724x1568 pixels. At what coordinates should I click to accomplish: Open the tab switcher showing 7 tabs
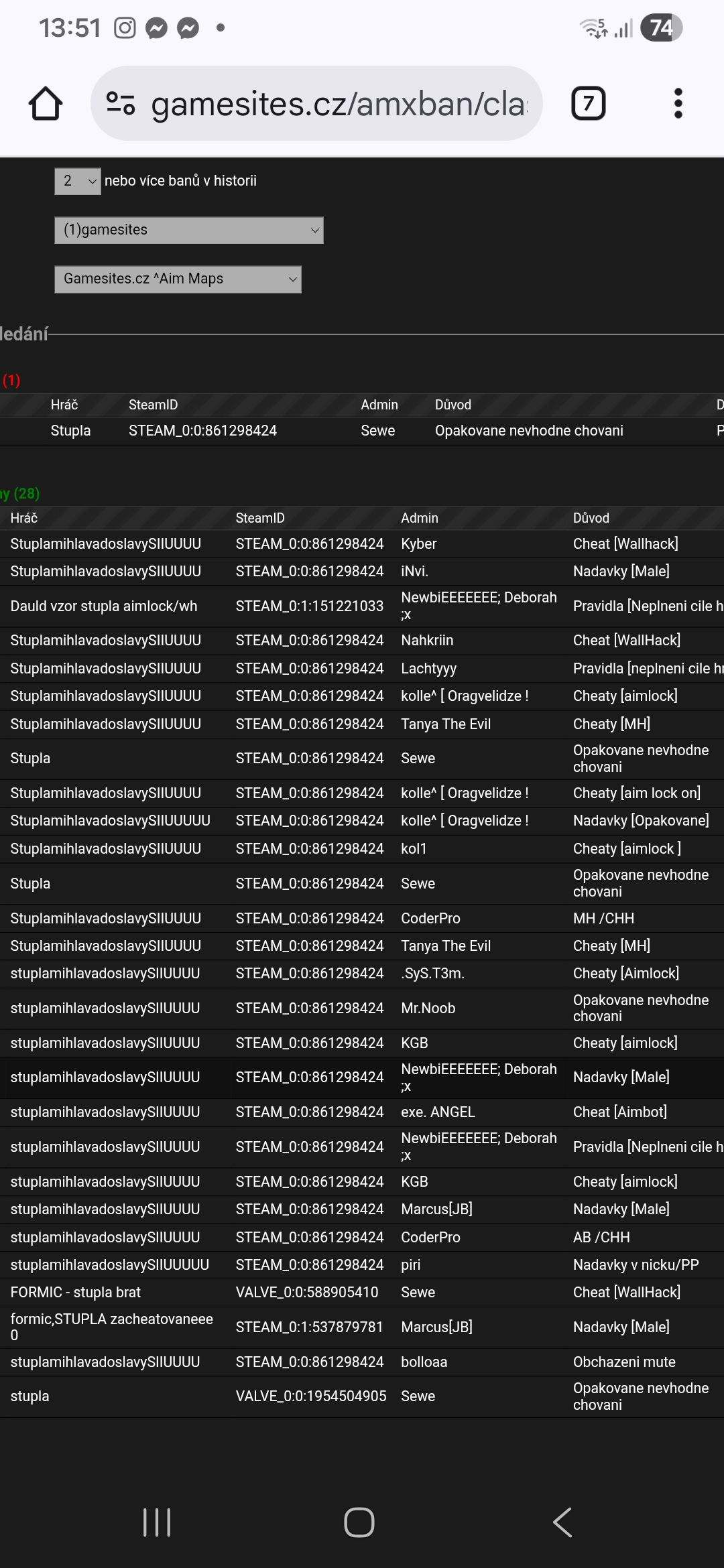click(588, 104)
